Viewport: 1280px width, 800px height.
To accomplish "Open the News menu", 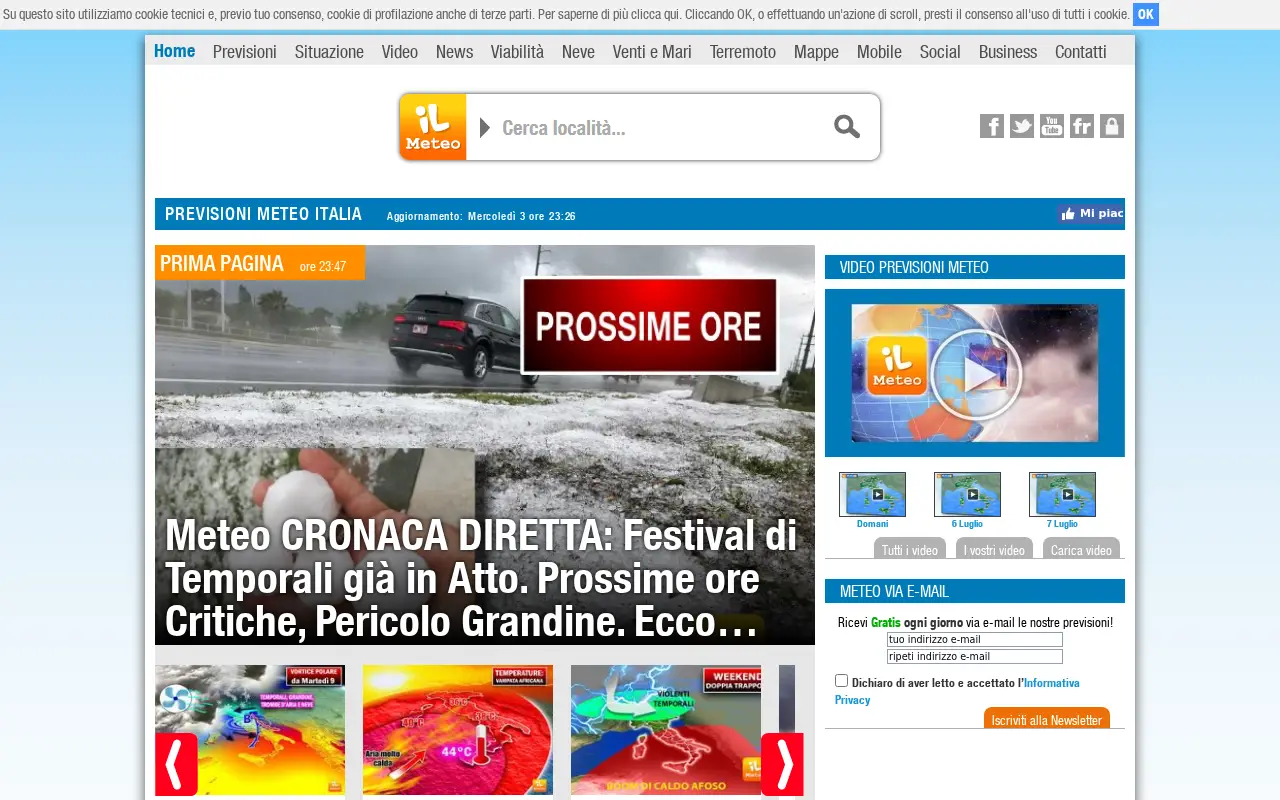I will pos(454,52).
